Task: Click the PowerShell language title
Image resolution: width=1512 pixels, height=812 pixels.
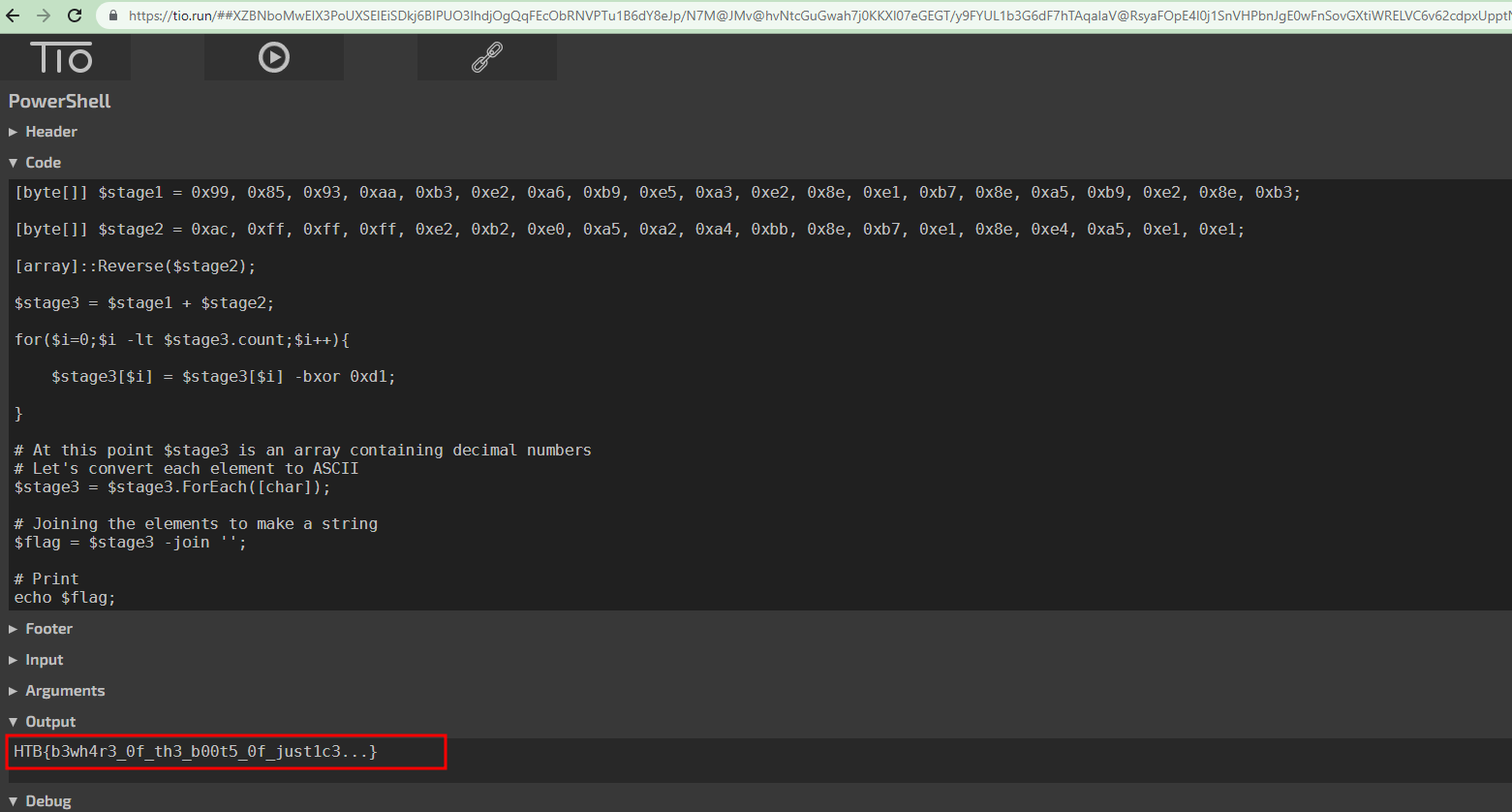Action: pos(60,101)
